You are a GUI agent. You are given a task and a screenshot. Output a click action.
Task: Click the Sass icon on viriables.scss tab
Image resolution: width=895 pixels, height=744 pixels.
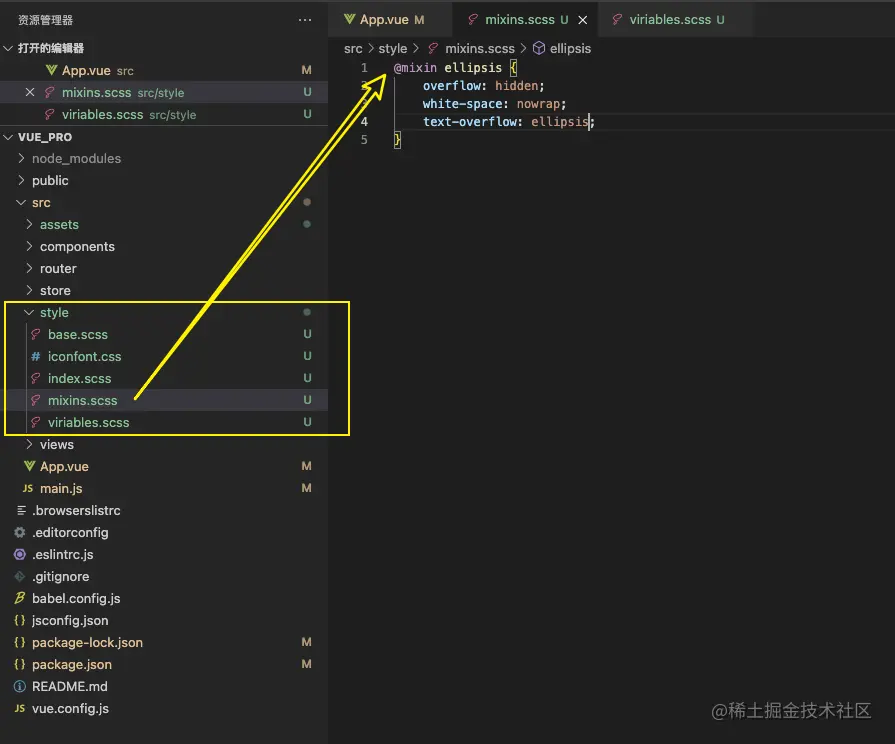(x=617, y=20)
